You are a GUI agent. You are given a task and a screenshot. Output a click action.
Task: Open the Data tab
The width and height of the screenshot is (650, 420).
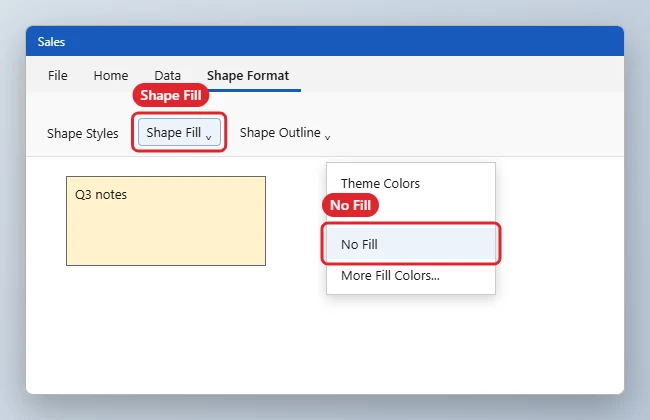click(167, 75)
